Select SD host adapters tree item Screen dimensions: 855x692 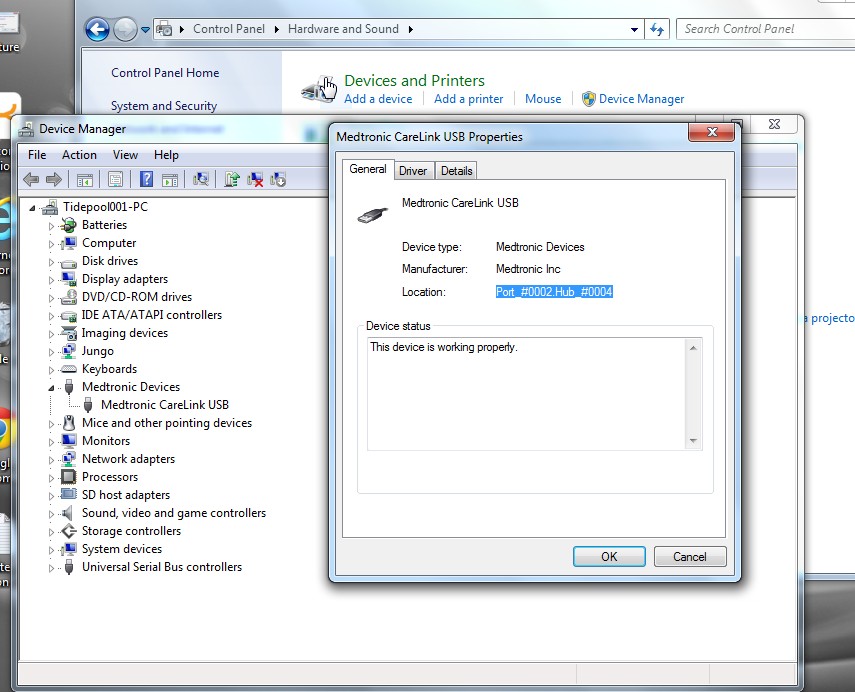pyautogui.click(x=126, y=495)
